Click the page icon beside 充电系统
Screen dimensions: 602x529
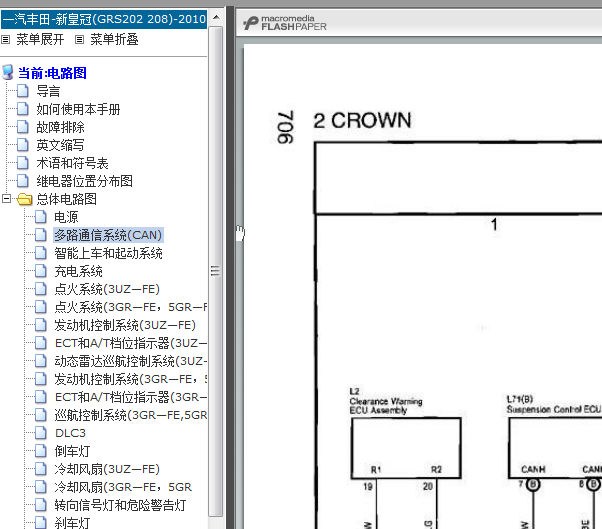pyautogui.click(x=41, y=271)
